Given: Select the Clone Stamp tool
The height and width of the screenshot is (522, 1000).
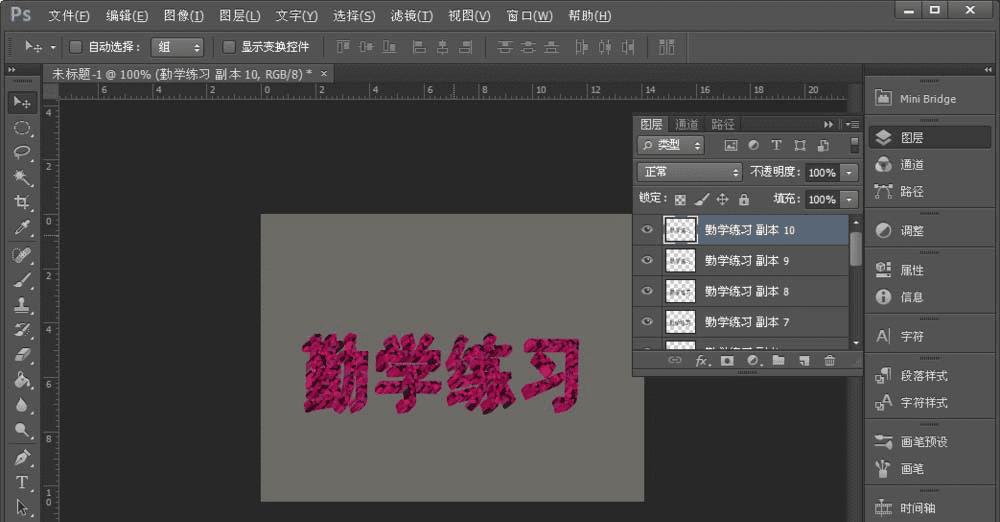Looking at the screenshot, I should (22, 306).
